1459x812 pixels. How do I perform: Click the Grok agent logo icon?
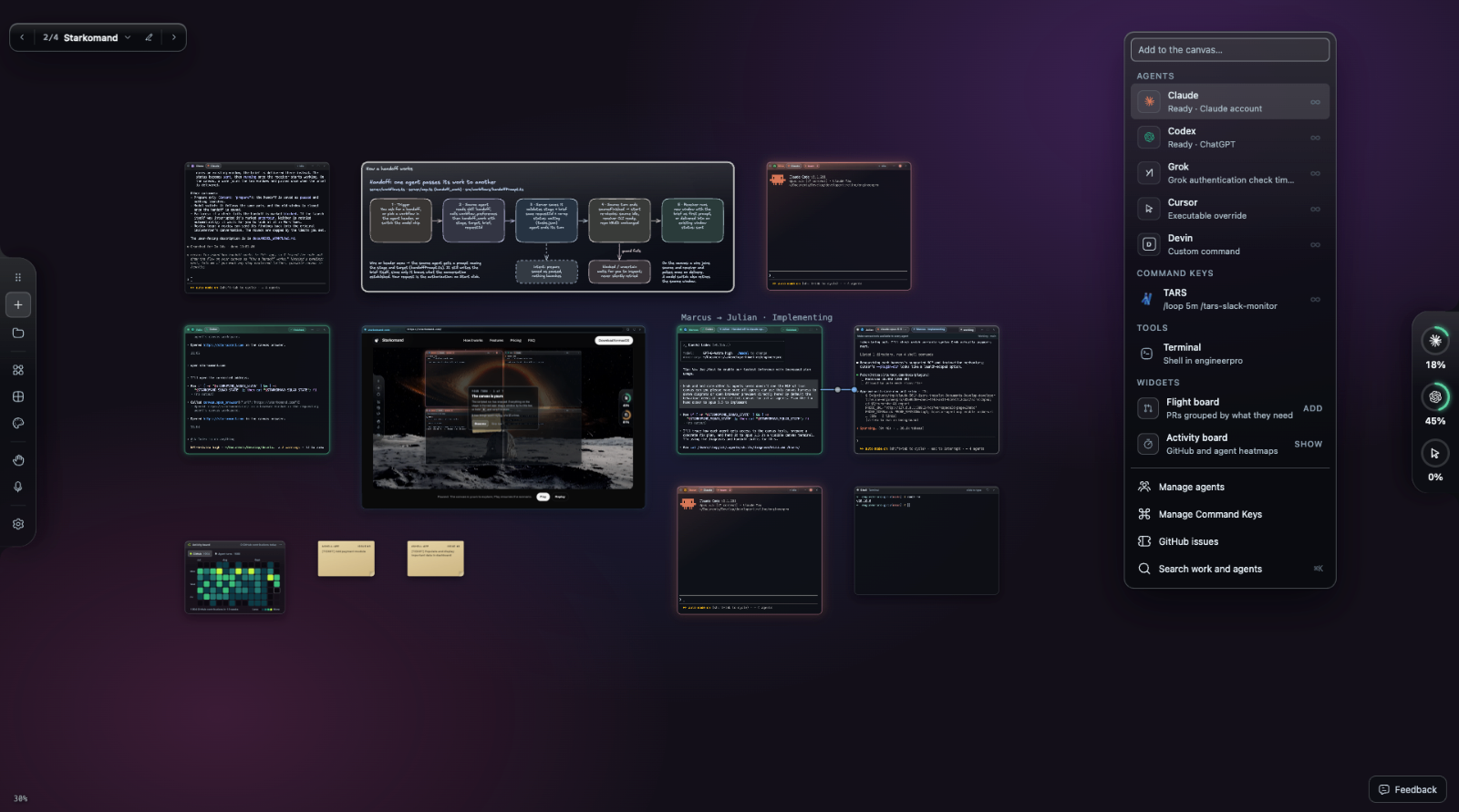pyautogui.click(x=1149, y=173)
